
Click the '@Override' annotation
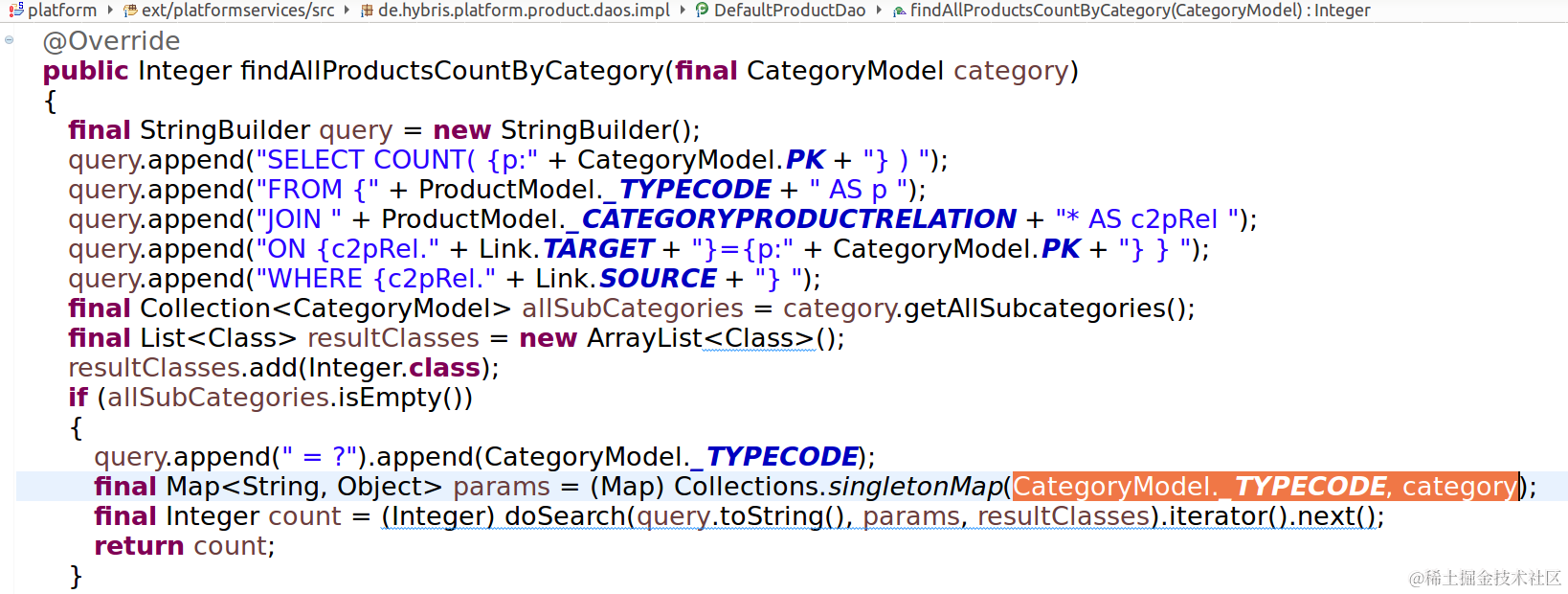[x=111, y=41]
